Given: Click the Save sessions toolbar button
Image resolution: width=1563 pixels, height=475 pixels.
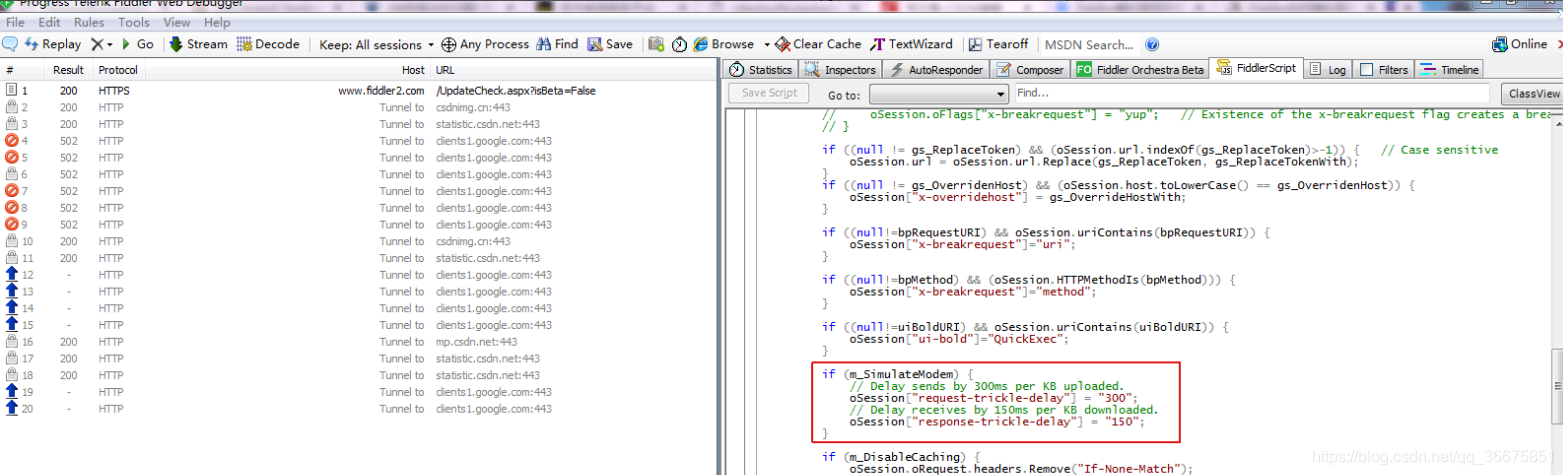Looking at the screenshot, I should 610,44.
